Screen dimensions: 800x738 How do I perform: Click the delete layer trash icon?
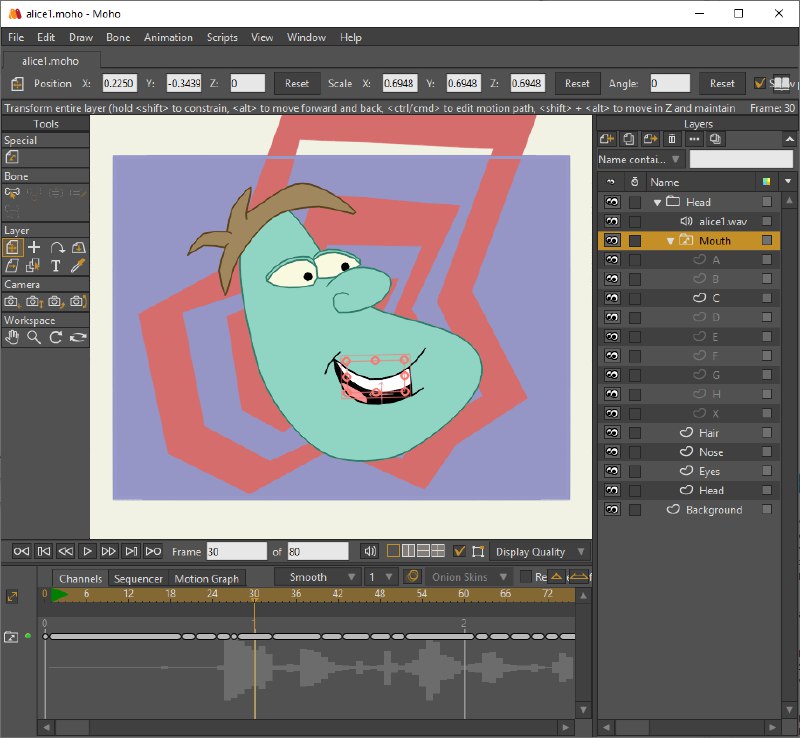pos(672,139)
